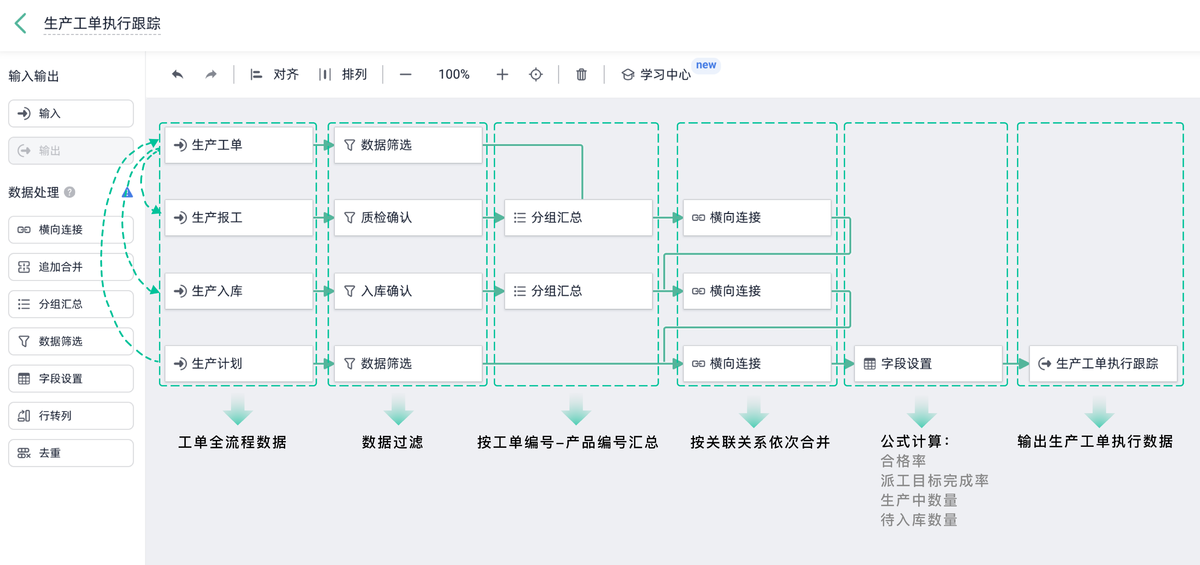This screenshot has height=565, width=1200.
Task: Click the 100% zoom level value
Action: [x=454, y=74]
